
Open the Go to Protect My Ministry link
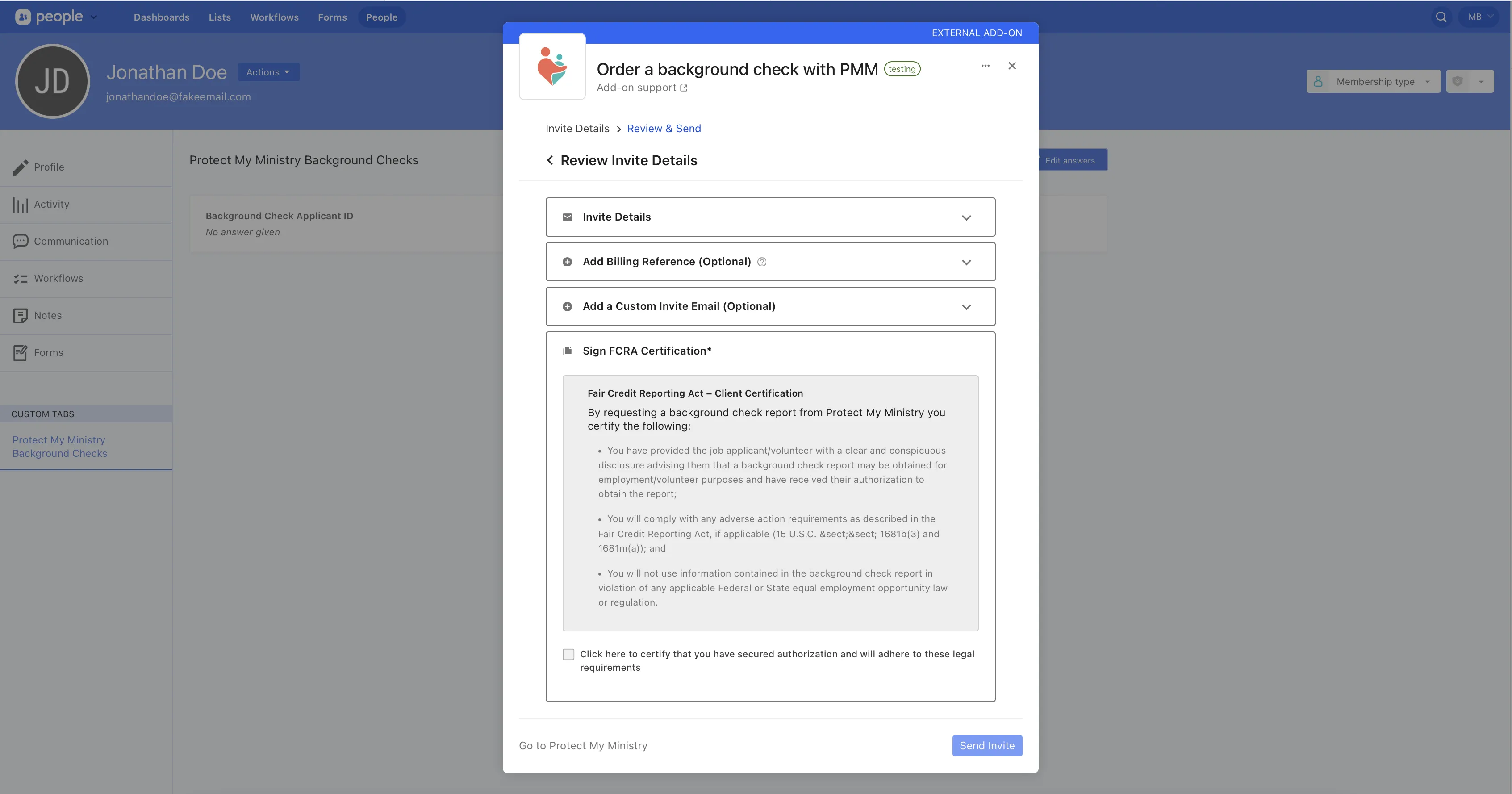point(583,745)
